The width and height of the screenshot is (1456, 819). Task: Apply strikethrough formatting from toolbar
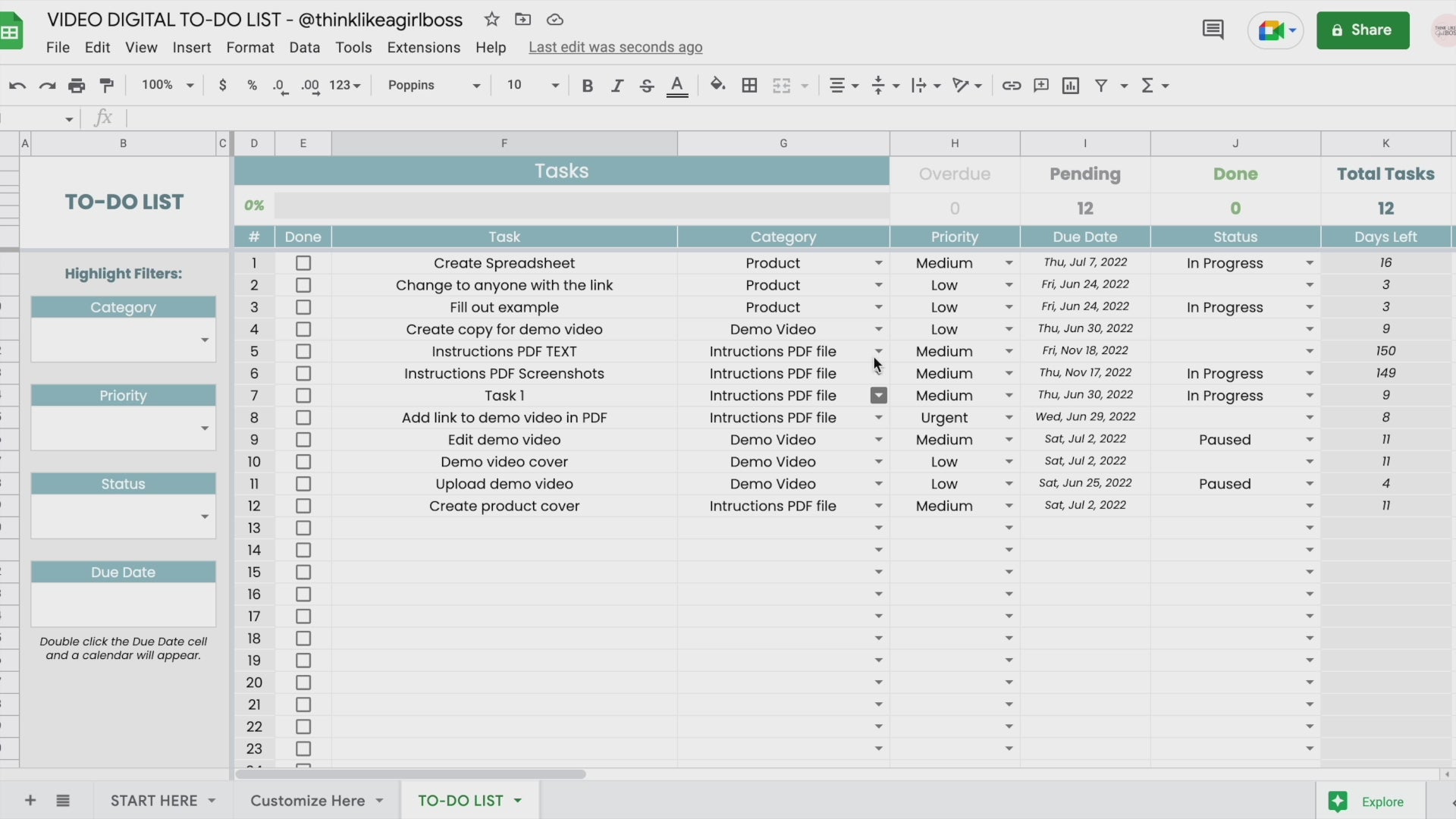pos(646,86)
